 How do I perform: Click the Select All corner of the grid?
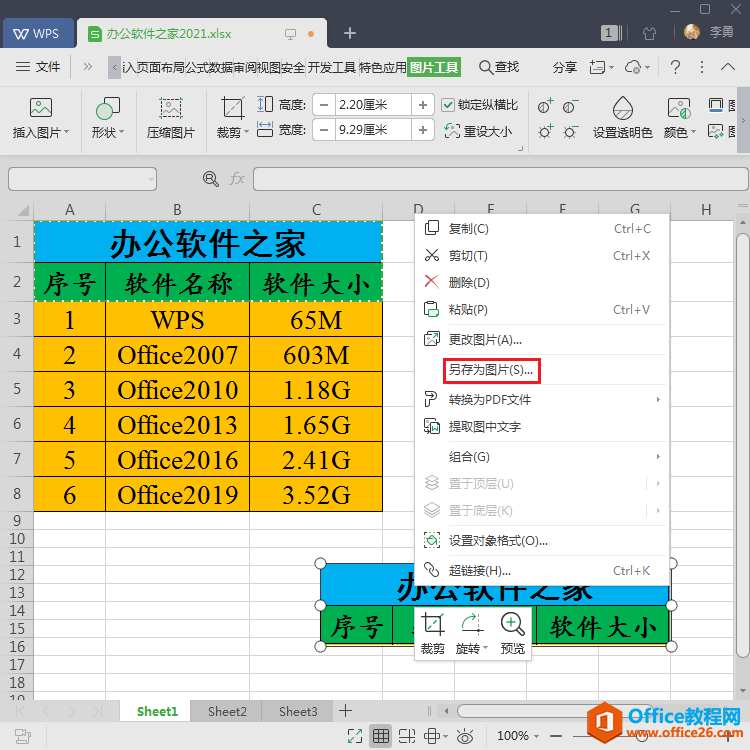pos(22,210)
